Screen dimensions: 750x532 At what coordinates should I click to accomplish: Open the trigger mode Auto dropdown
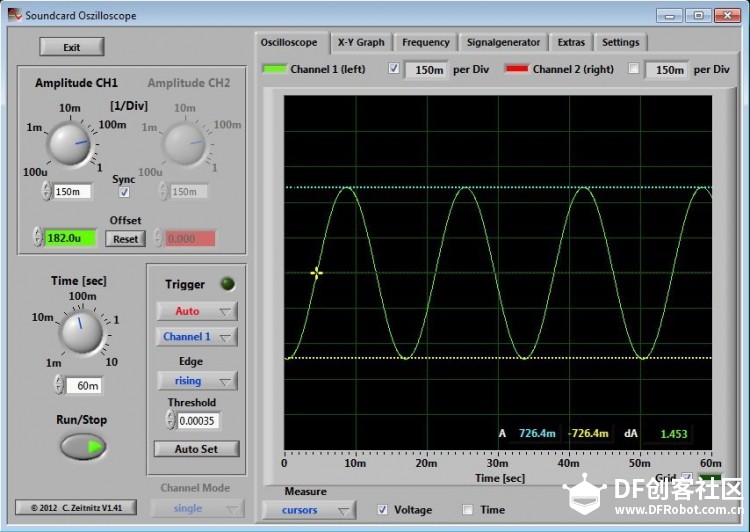pos(197,311)
